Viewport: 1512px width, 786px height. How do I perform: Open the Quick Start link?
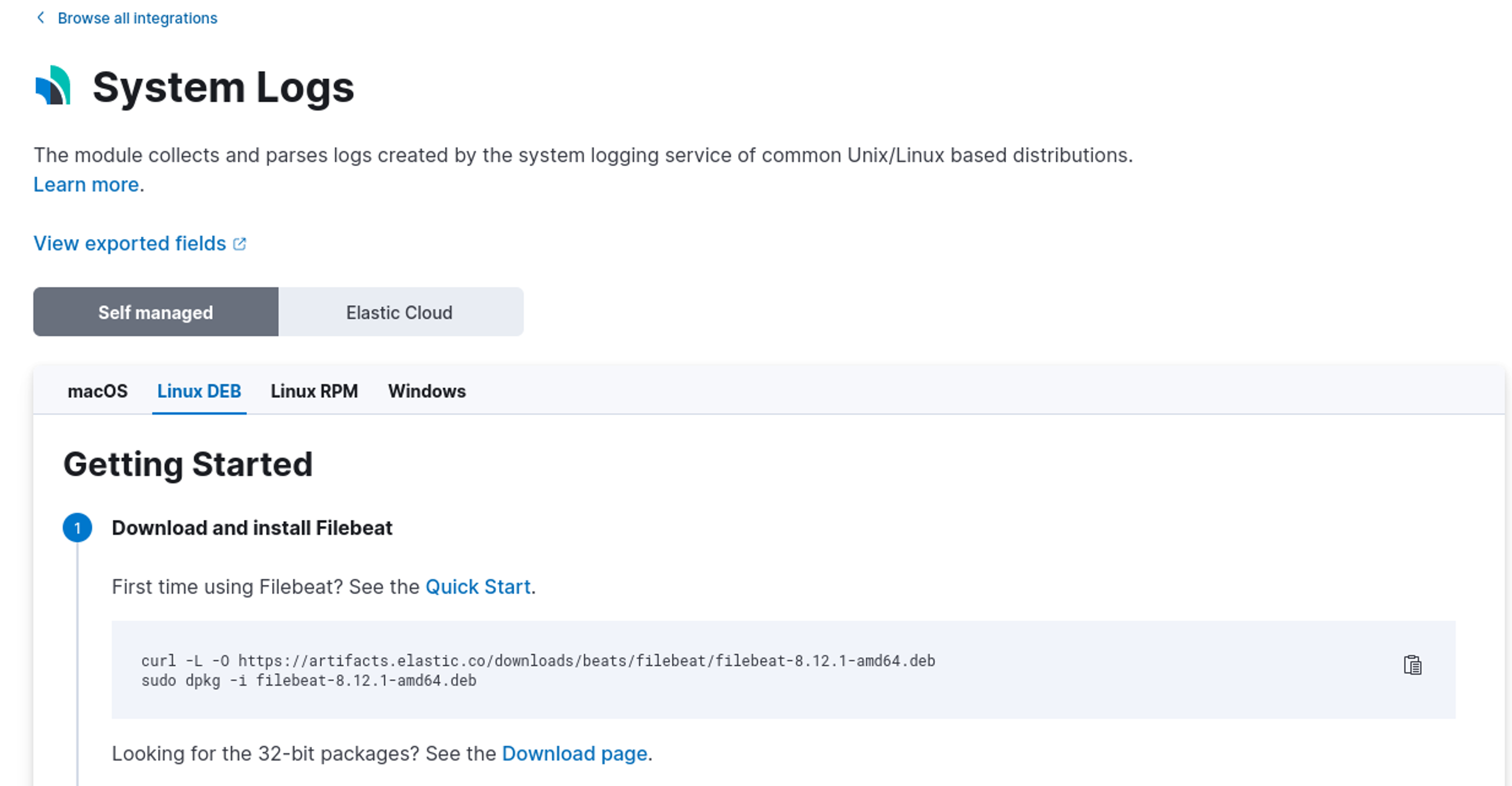(x=478, y=586)
